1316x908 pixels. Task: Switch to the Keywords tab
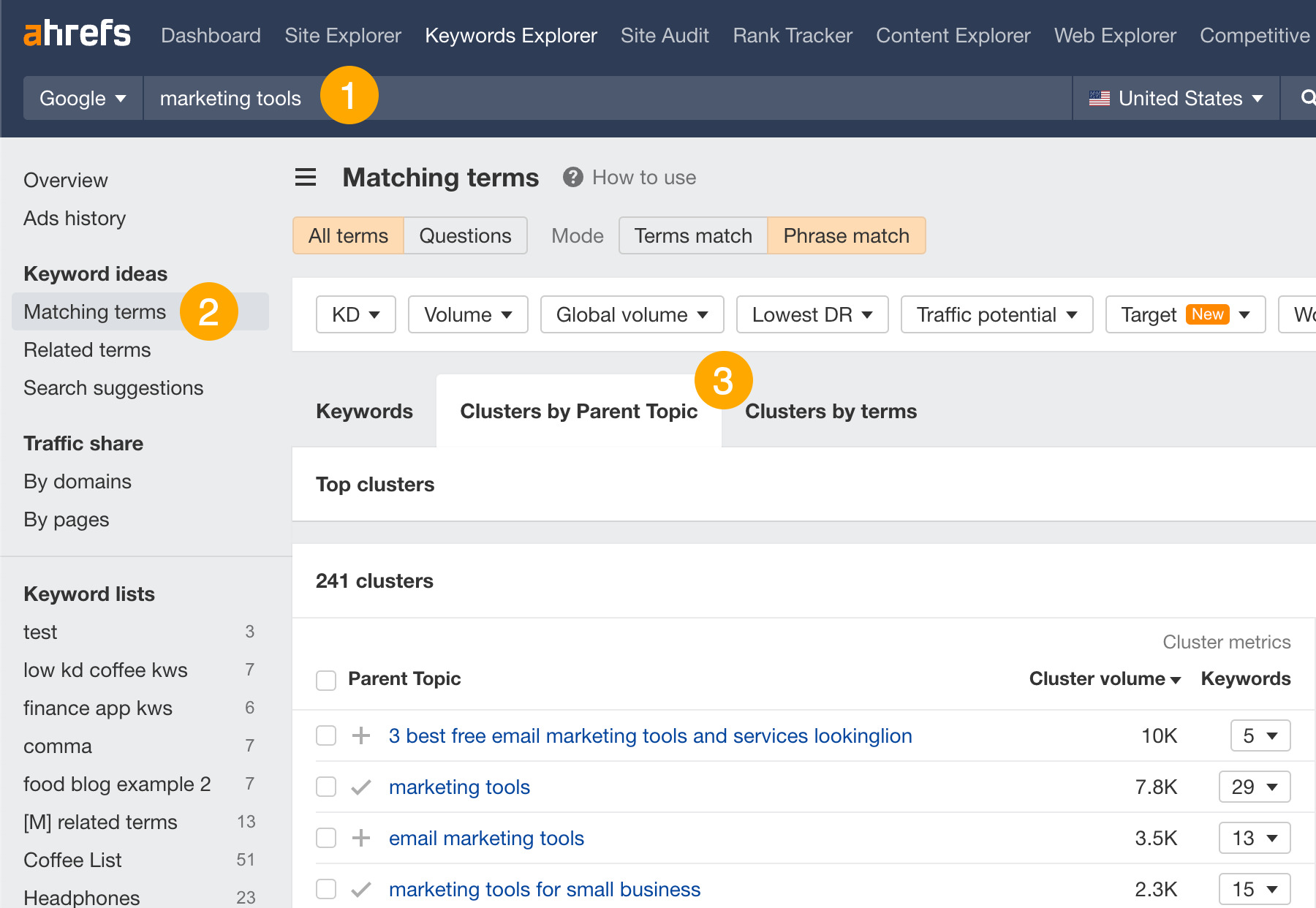(364, 411)
